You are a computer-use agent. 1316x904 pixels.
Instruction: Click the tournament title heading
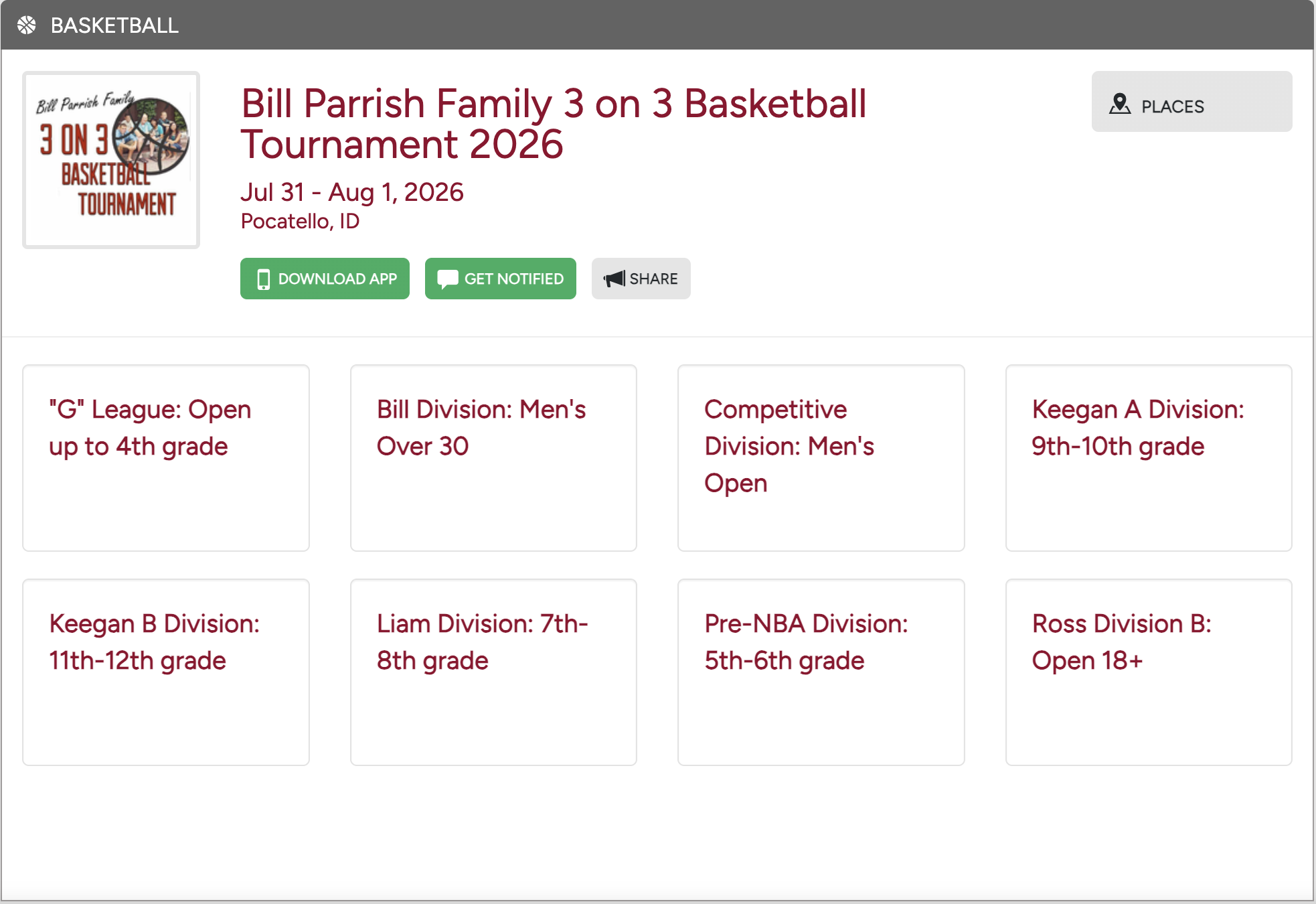coord(554,124)
